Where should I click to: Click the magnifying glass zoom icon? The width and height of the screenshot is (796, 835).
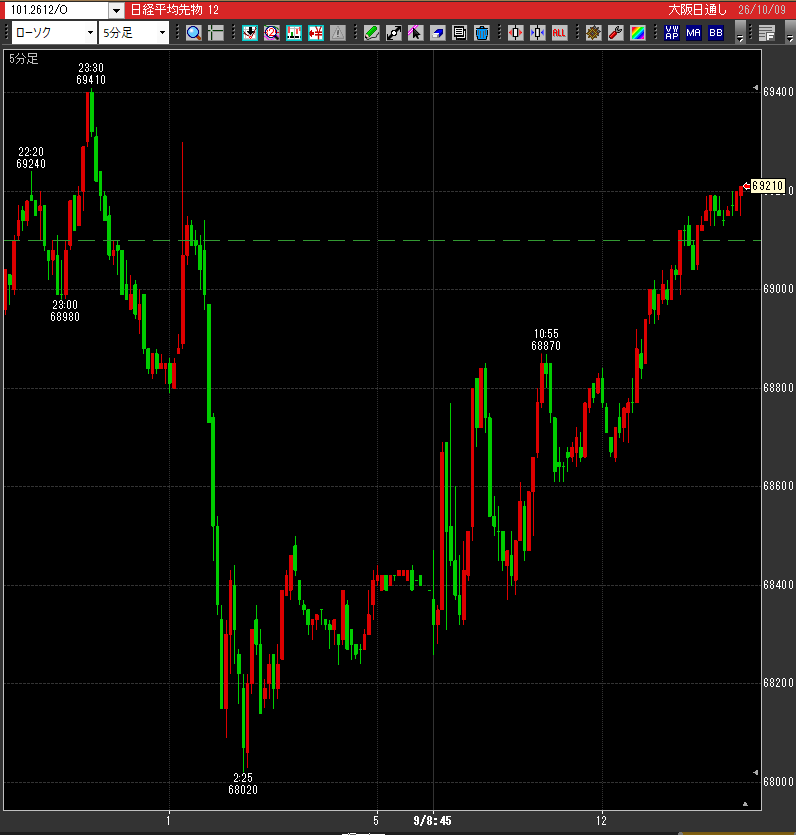tap(194, 33)
